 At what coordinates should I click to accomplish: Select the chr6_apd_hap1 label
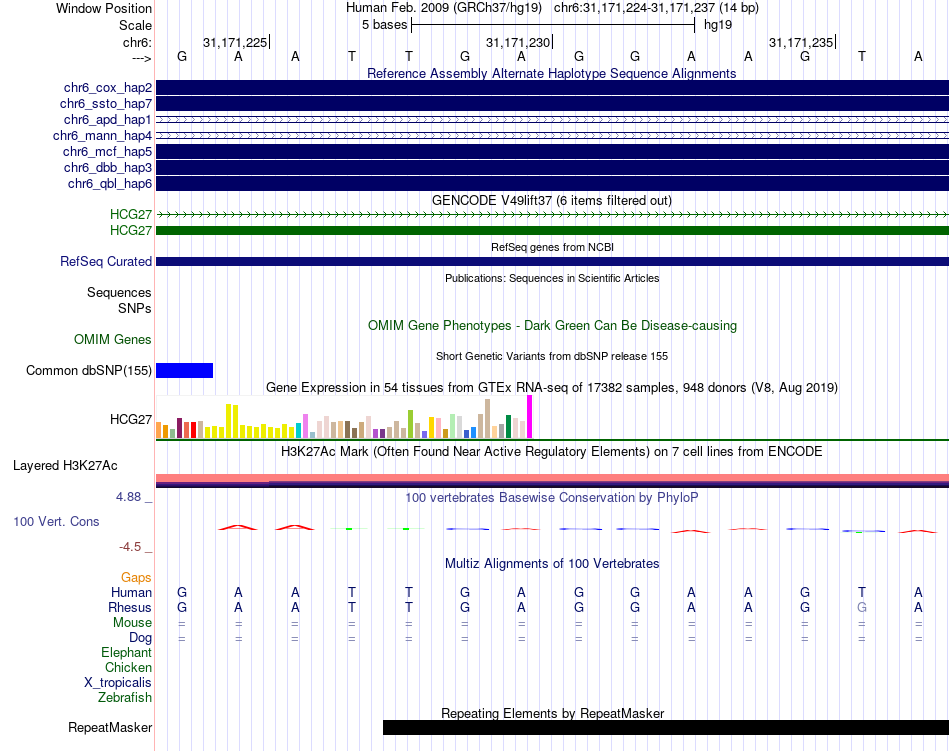(x=107, y=119)
